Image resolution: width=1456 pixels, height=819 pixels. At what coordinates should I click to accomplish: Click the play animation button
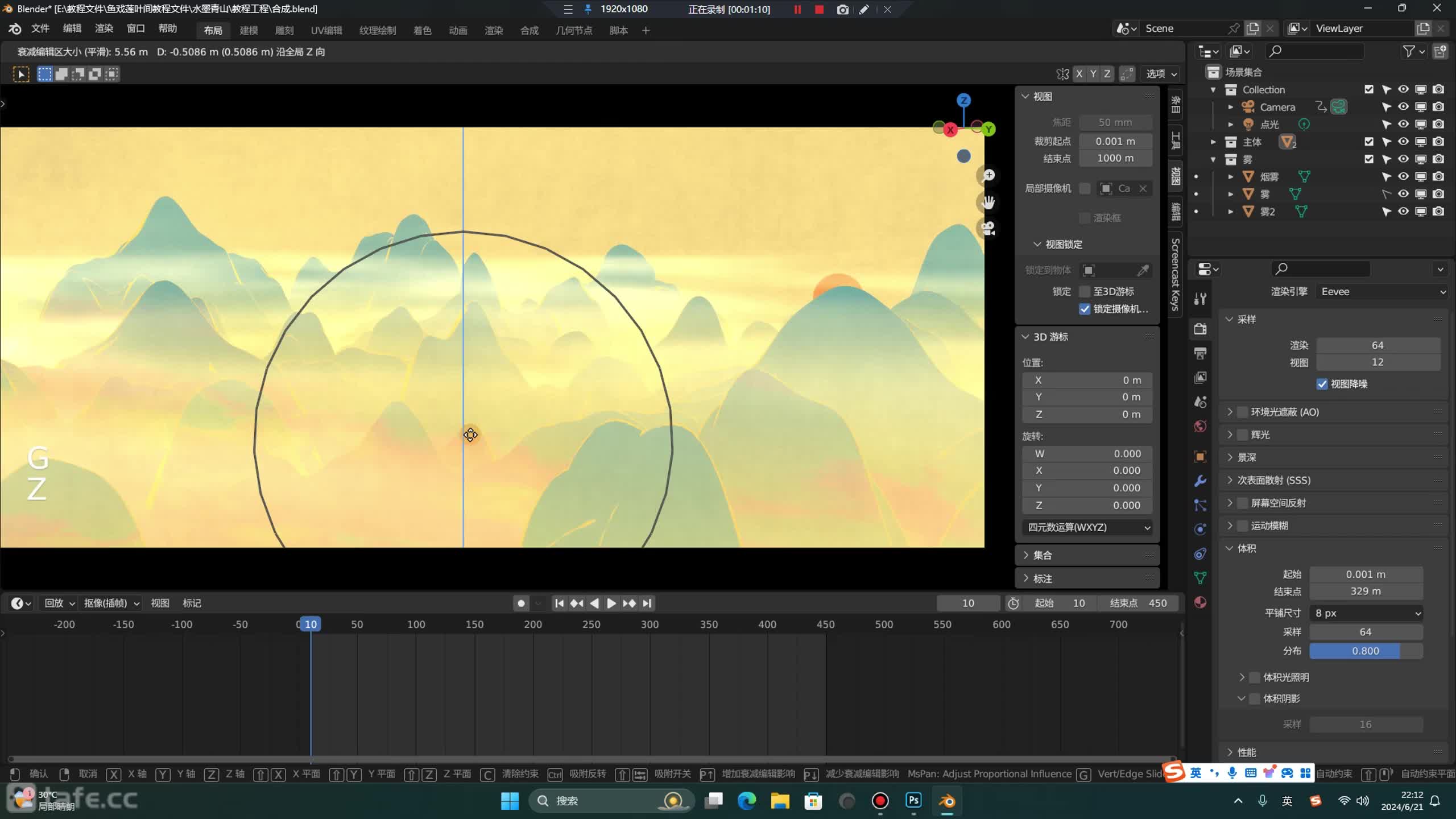[x=611, y=603]
